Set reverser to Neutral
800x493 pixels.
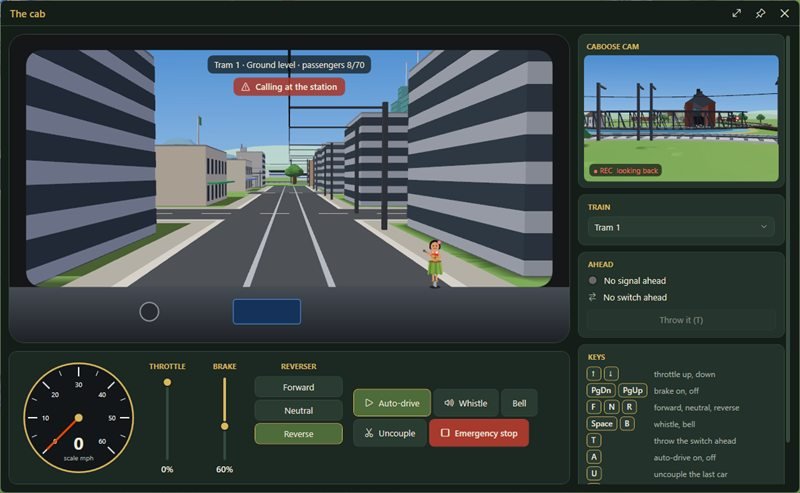(298, 410)
